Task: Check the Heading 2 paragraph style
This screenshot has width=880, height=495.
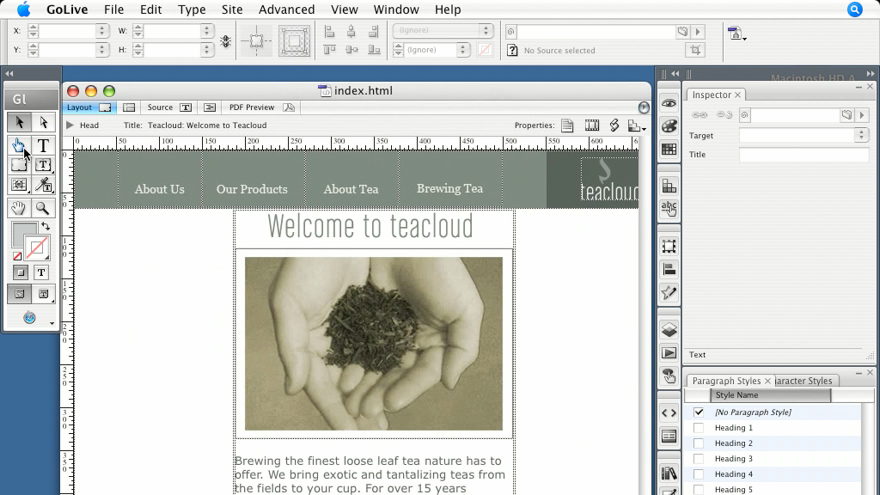Action: [x=698, y=443]
